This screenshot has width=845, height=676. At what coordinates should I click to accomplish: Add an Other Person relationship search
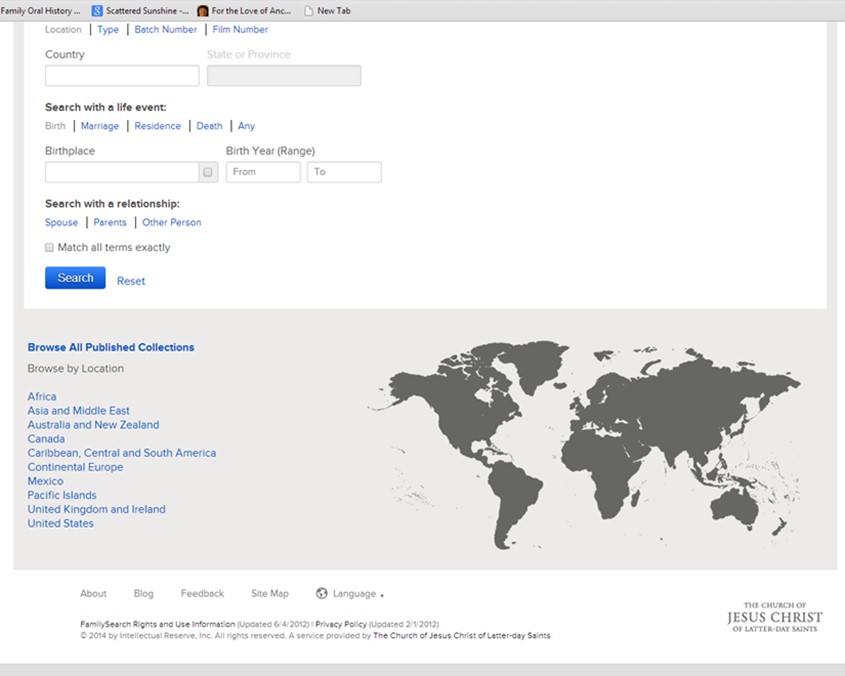(171, 222)
